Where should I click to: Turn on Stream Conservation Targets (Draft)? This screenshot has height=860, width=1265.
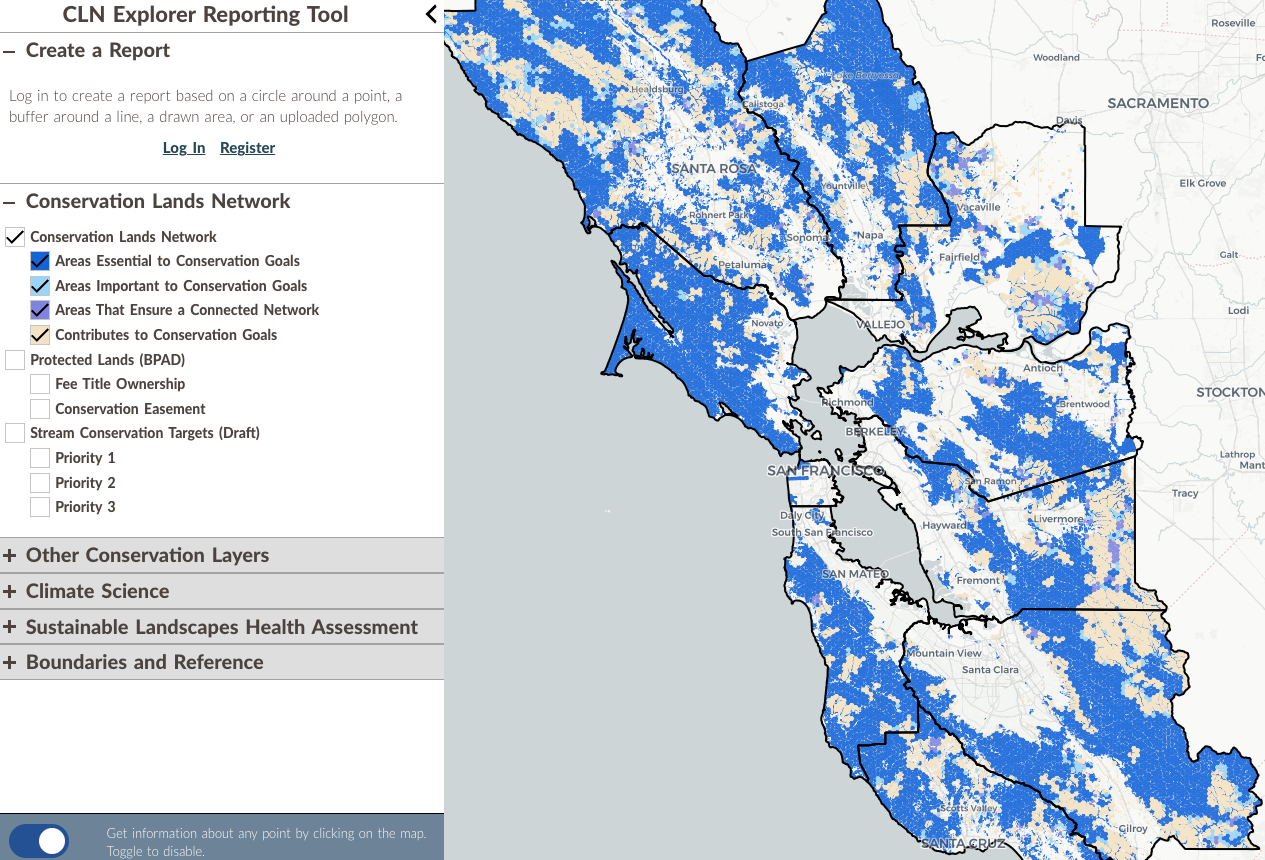tap(15, 433)
